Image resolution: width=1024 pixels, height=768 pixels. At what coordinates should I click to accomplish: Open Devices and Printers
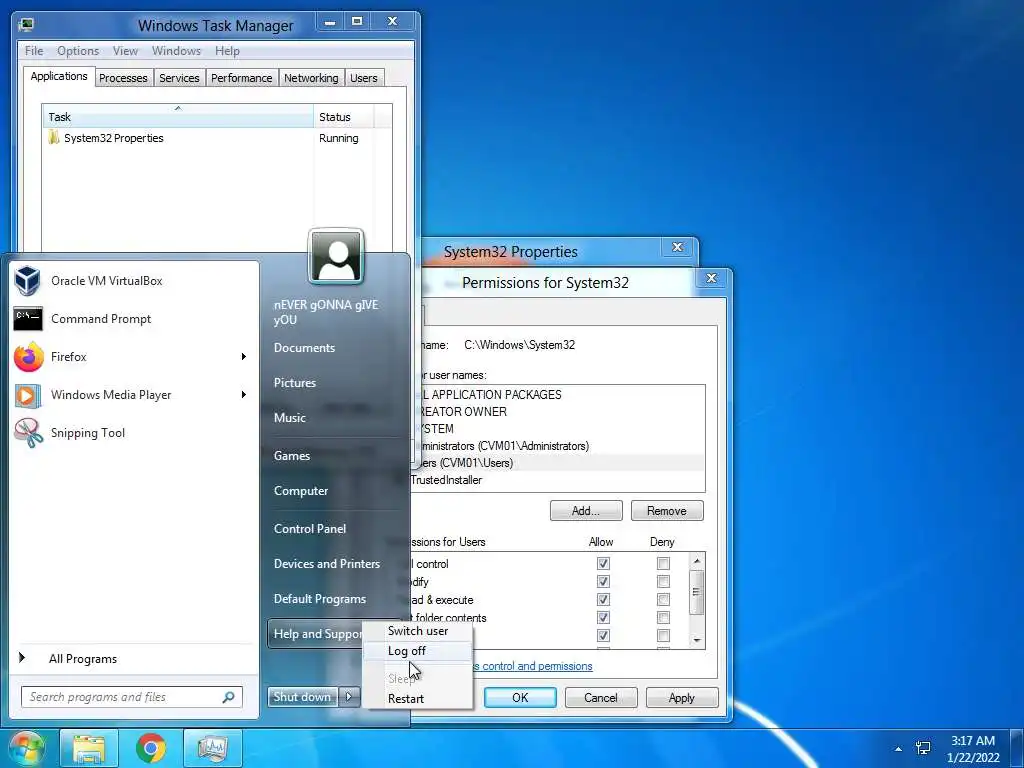(x=327, y=564)
